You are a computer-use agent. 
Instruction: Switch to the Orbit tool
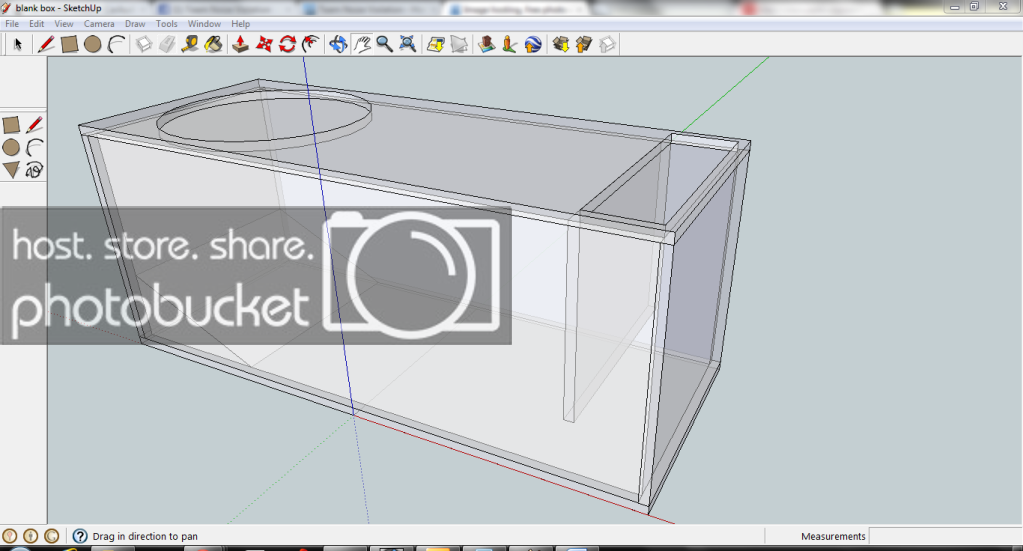pos(338,44)
